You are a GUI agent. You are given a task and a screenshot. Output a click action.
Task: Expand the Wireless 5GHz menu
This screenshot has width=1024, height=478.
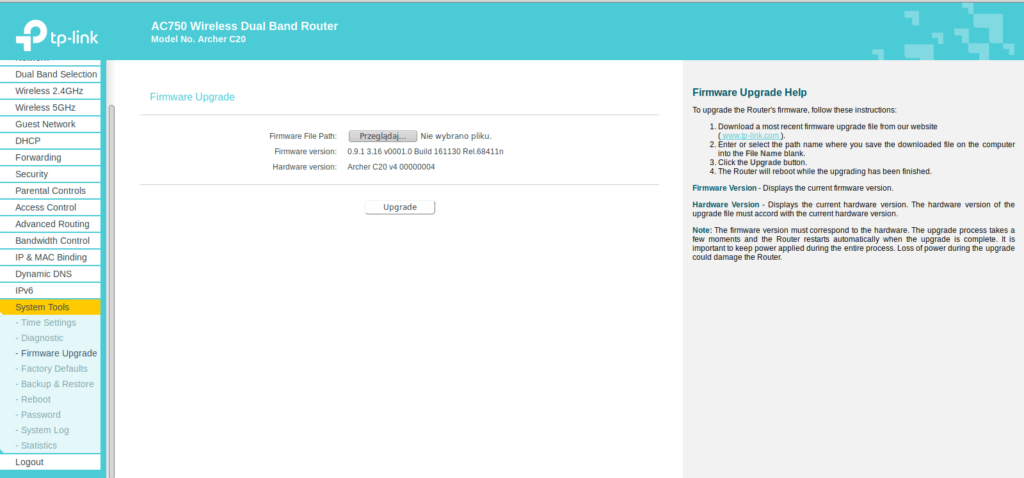tap(45, 107)
